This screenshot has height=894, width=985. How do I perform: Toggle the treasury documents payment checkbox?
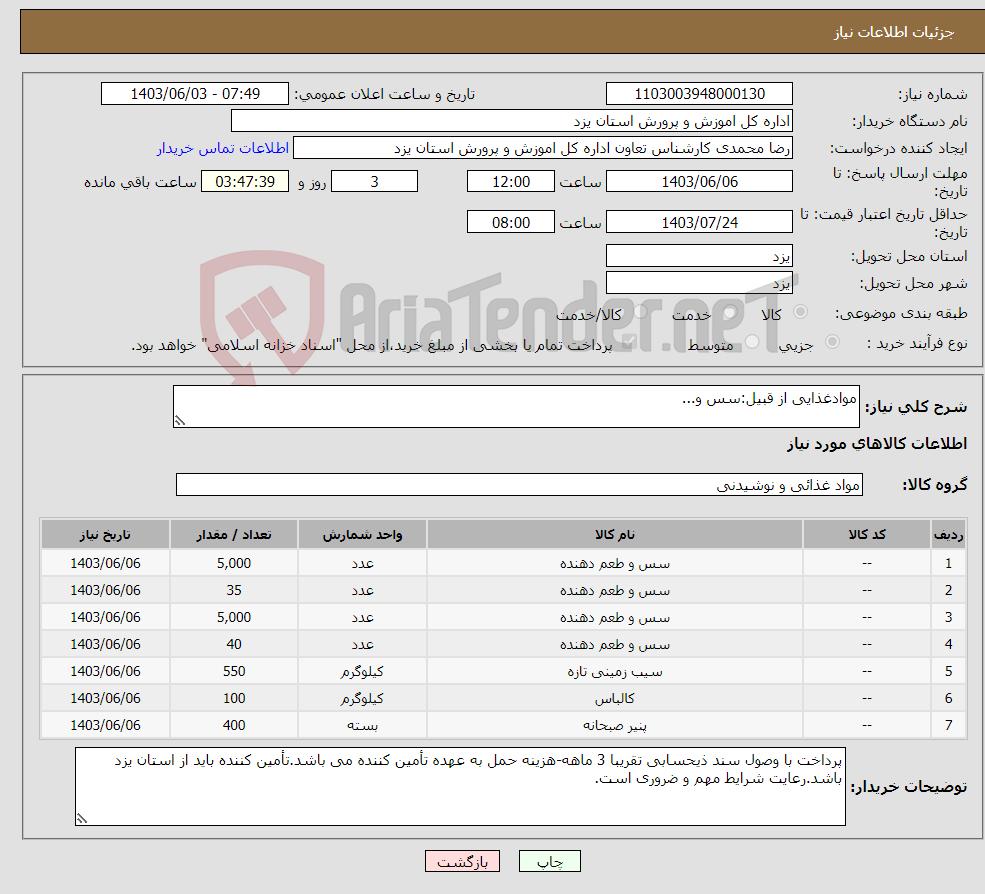point(629,342)
